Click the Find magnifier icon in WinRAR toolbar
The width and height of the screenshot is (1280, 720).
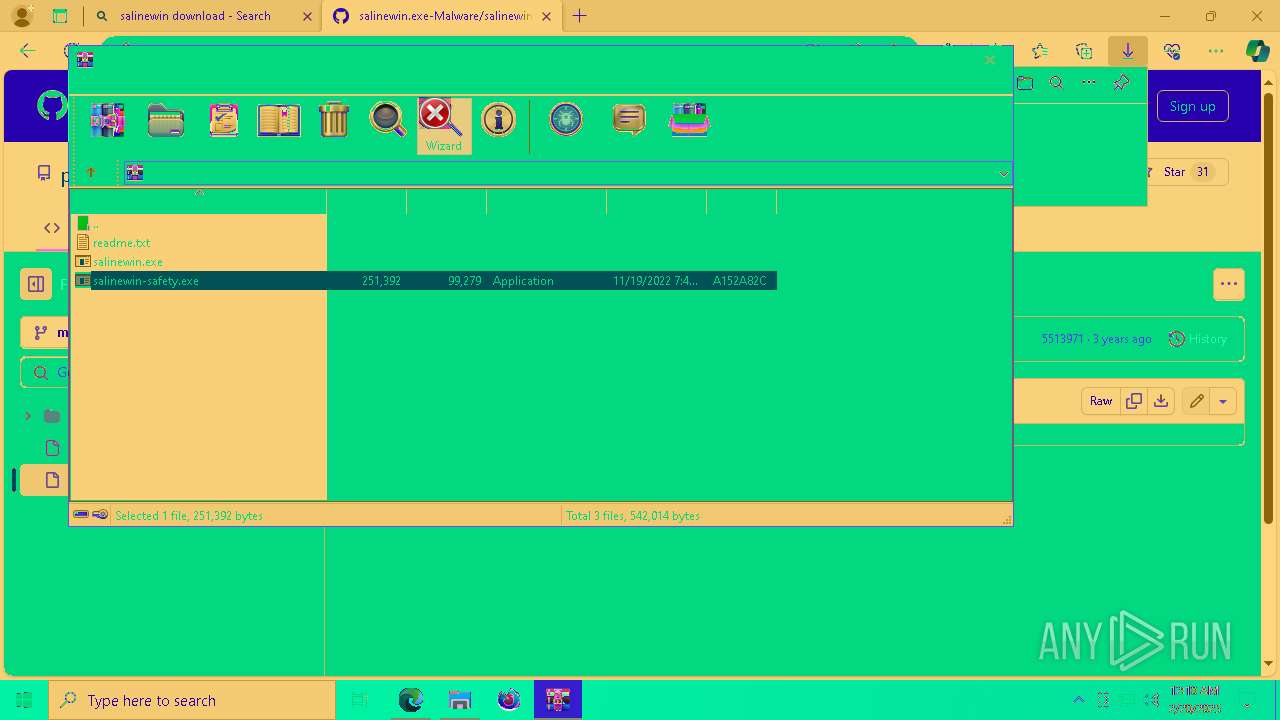pos(388,119)
